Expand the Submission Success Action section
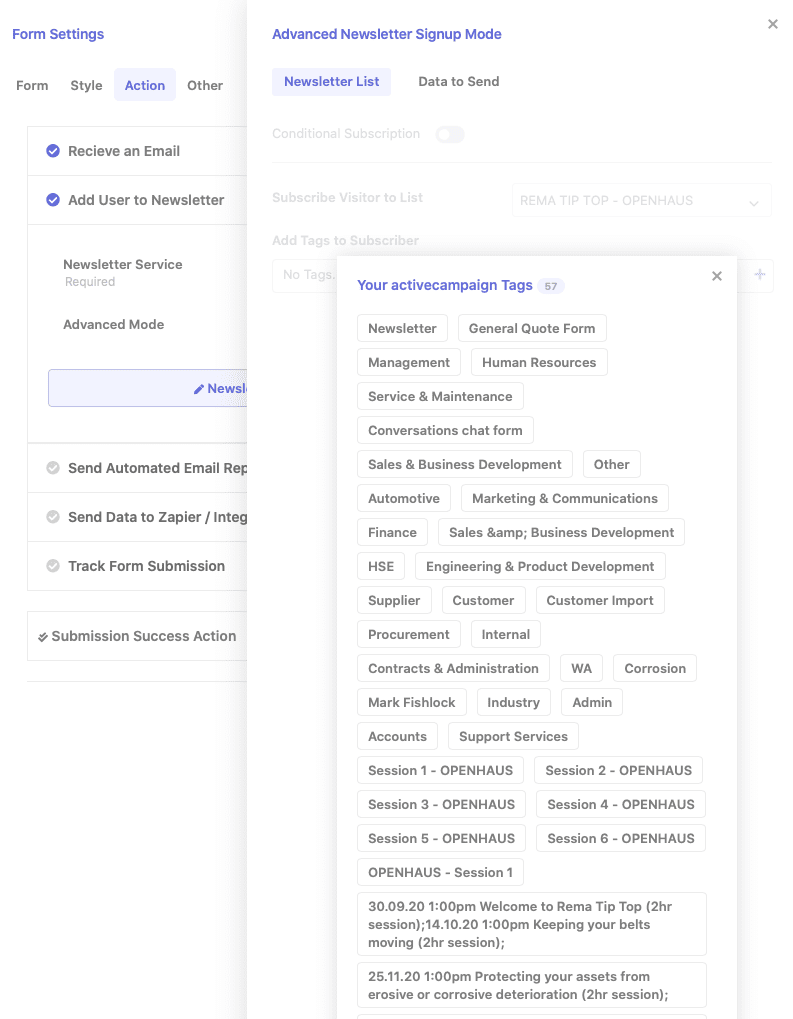The image size is (793, 1019). click(143, 636)
